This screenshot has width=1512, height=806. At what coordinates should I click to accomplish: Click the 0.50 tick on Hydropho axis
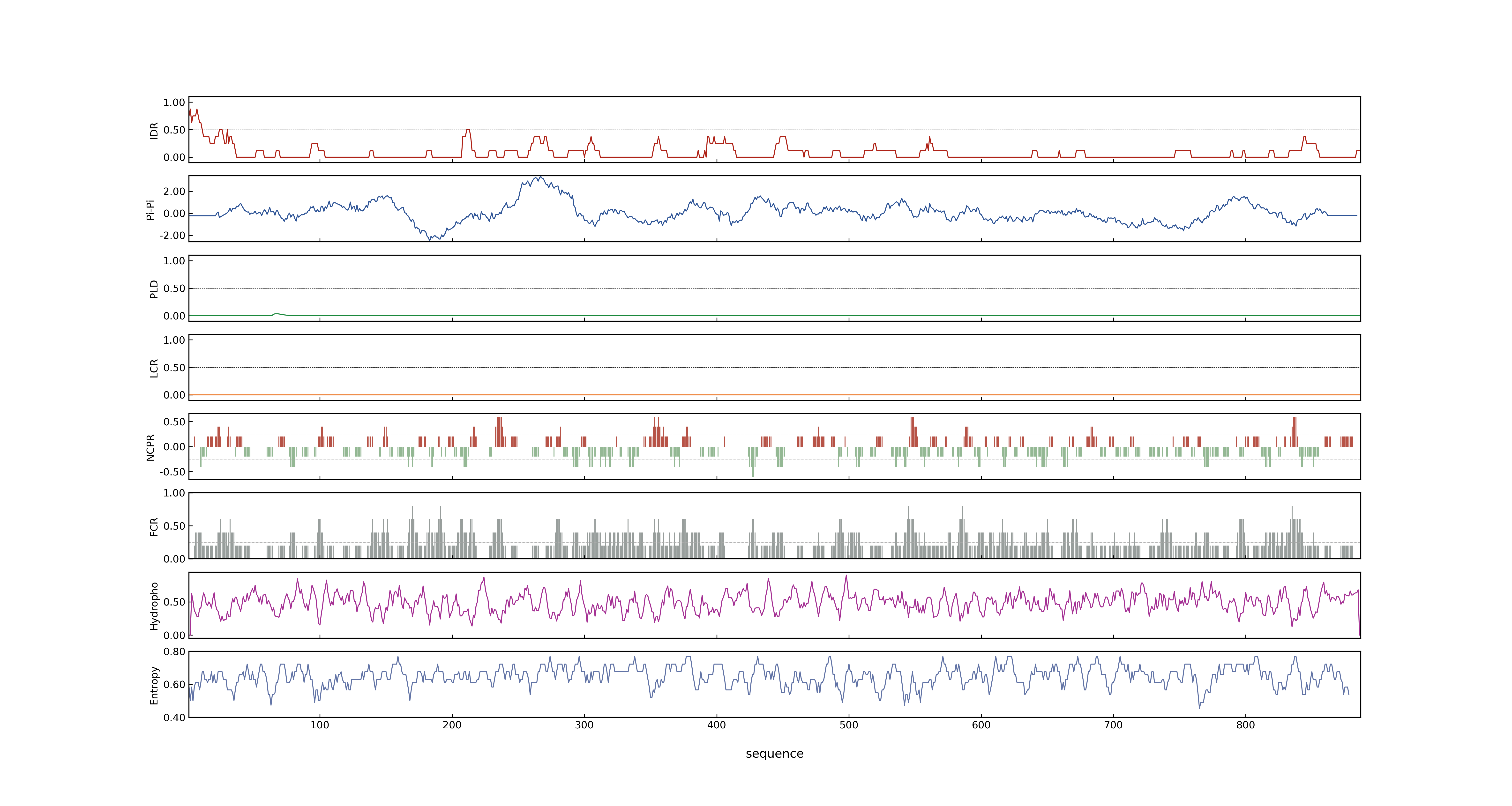click(174, 602)
